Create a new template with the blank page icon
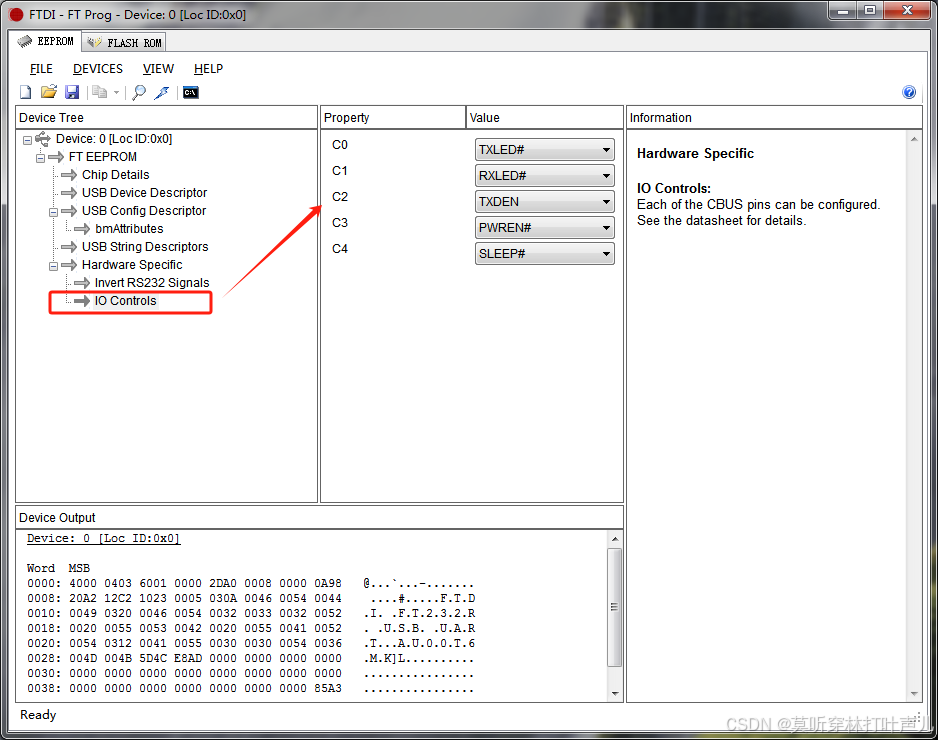 tap(26, 92)
